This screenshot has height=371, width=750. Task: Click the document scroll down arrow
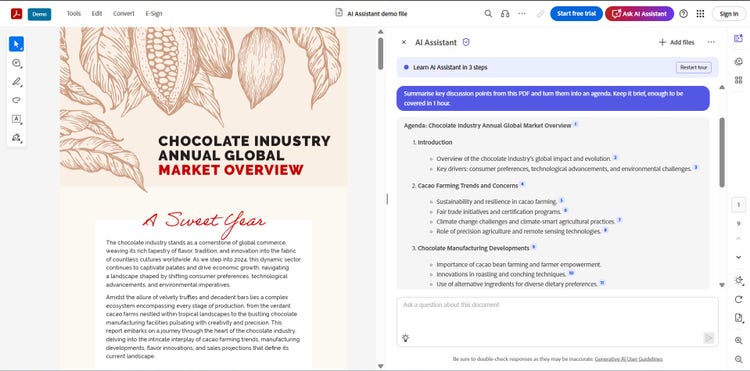381,366
